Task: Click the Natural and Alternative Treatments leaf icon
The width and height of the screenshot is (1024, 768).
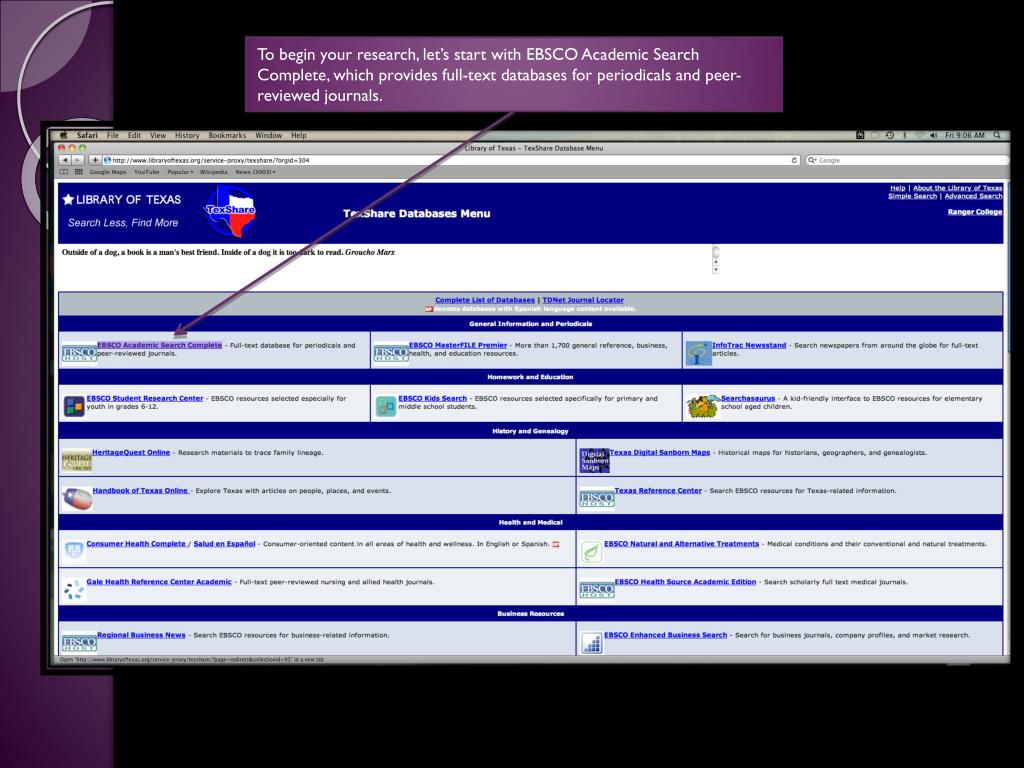Action: point(591,552)
